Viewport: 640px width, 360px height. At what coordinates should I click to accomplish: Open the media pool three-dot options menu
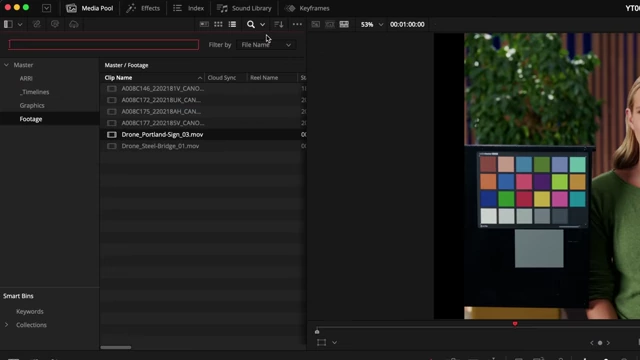(x=297, y=24)
